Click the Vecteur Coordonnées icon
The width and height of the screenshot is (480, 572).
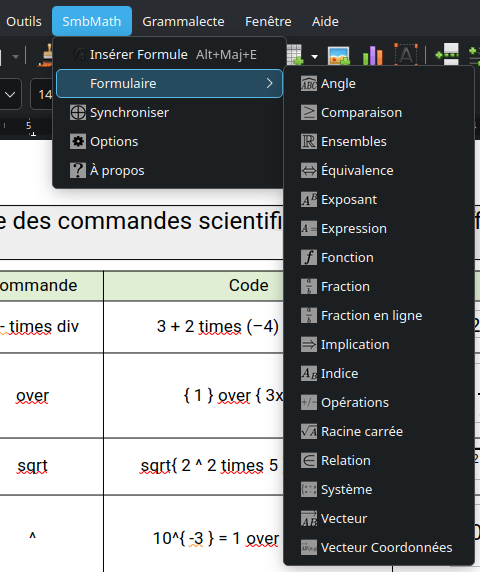(309, 548)
